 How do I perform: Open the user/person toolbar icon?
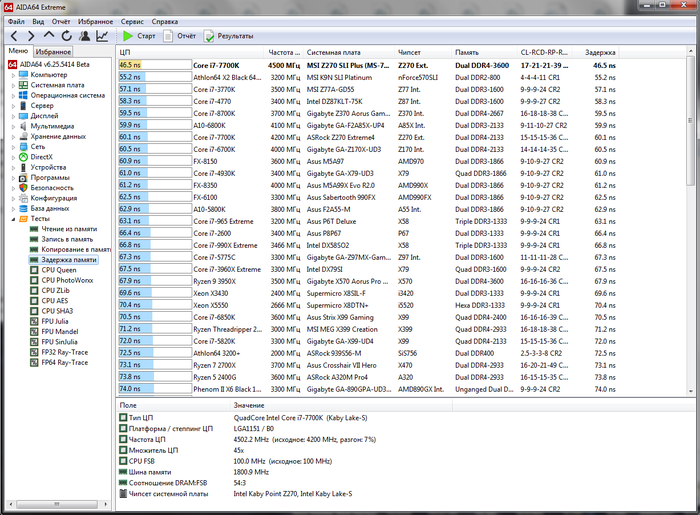coord(84,36)
